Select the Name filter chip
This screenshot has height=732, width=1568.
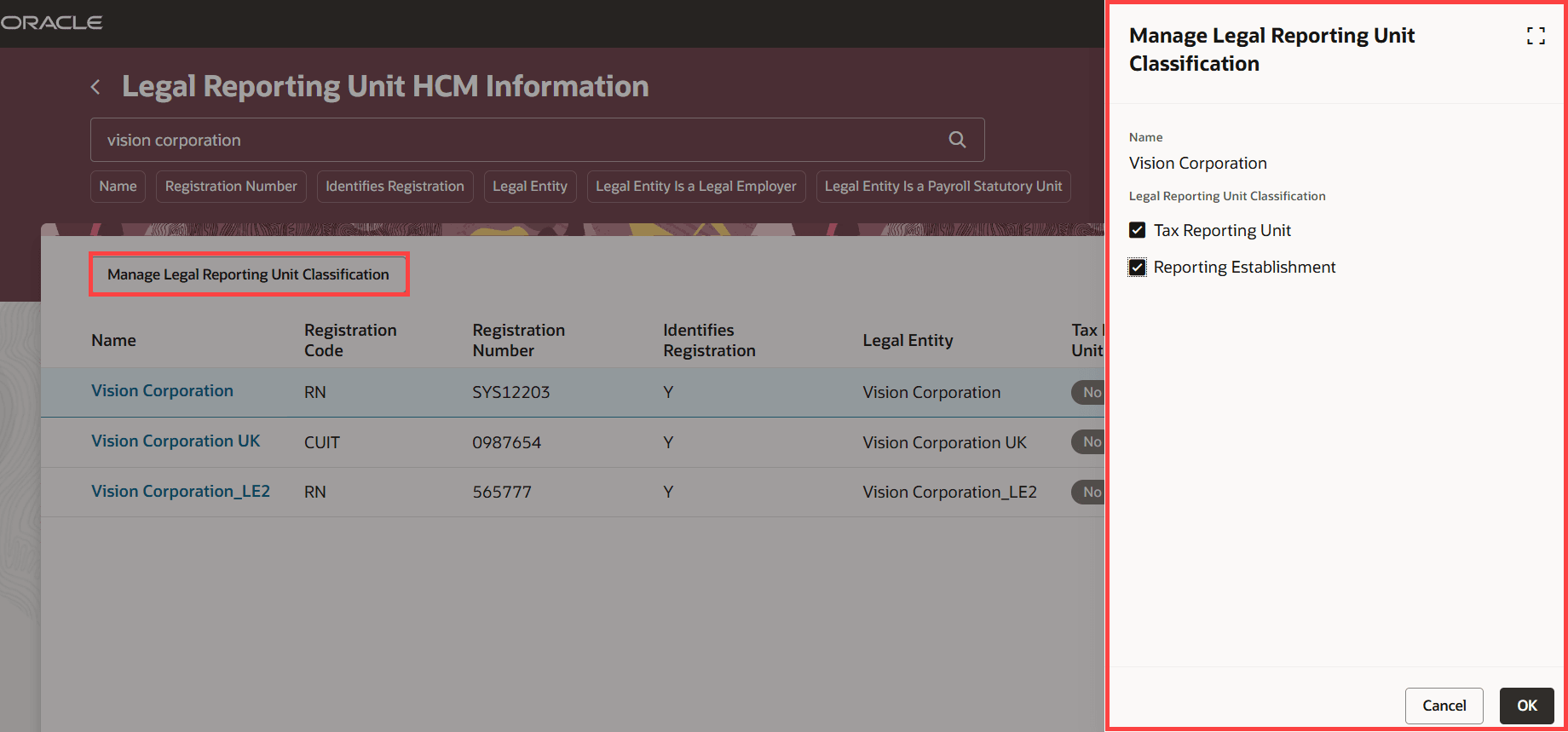point(118,187)
